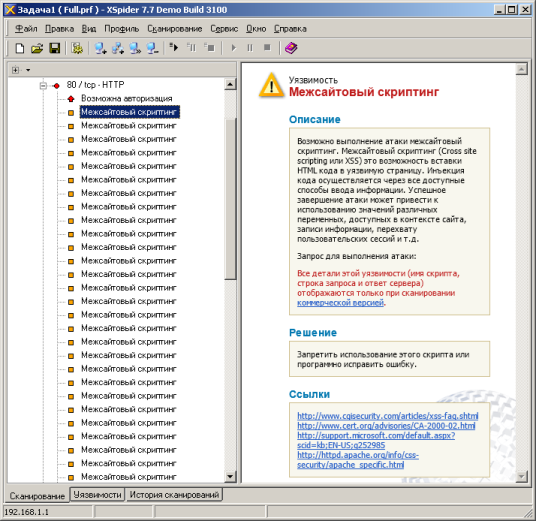Open profile settings gear icon
536x521 pixels.
pos(77,48)
